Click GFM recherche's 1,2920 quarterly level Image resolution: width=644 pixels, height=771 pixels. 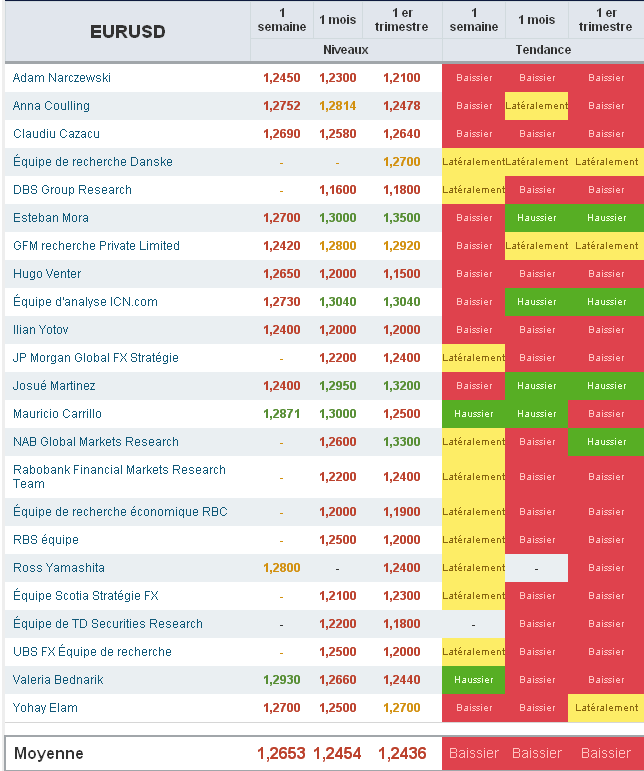[402, 246]
